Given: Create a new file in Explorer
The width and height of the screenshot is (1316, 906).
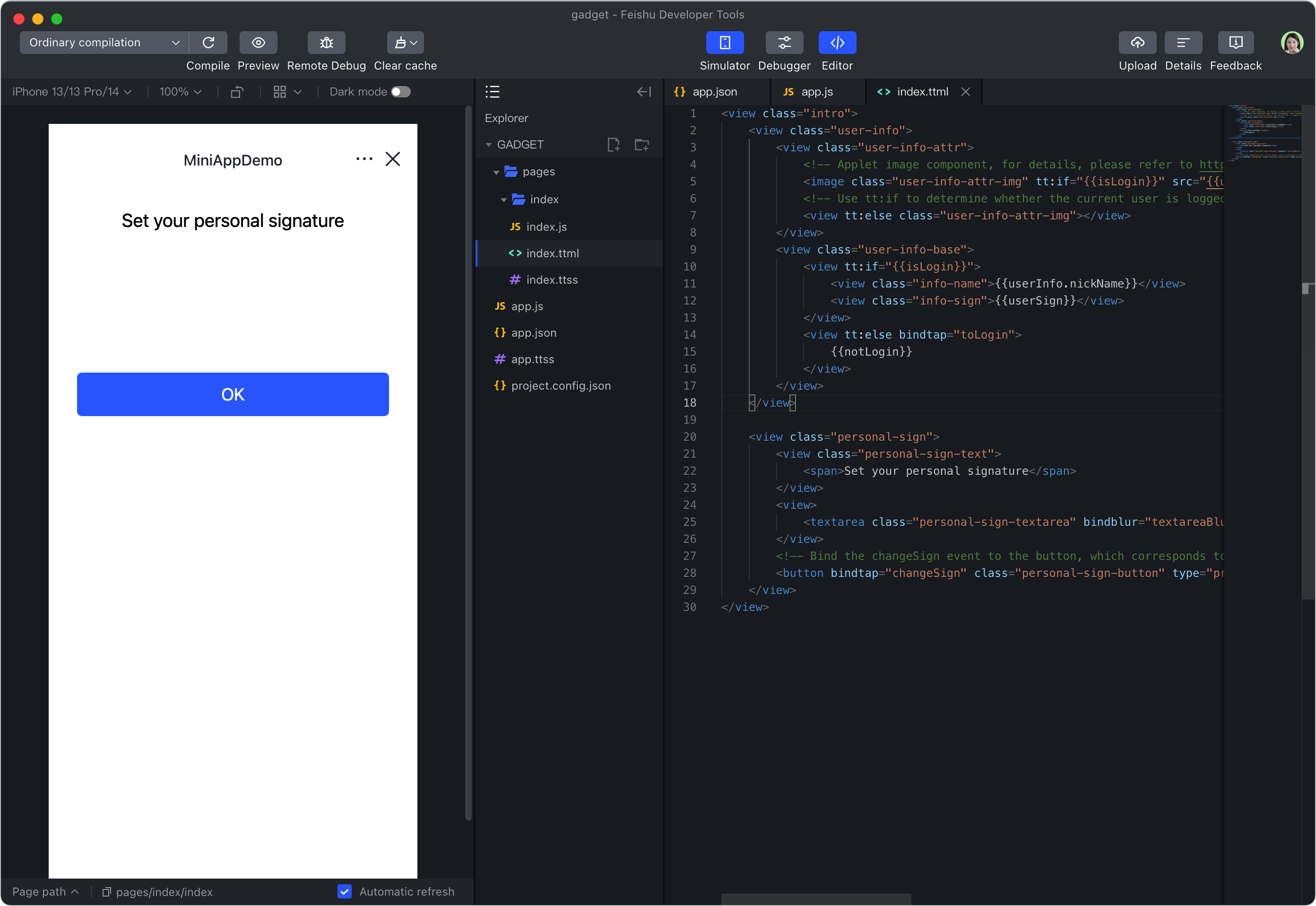Looking at the screenshot, I should 614,145.
